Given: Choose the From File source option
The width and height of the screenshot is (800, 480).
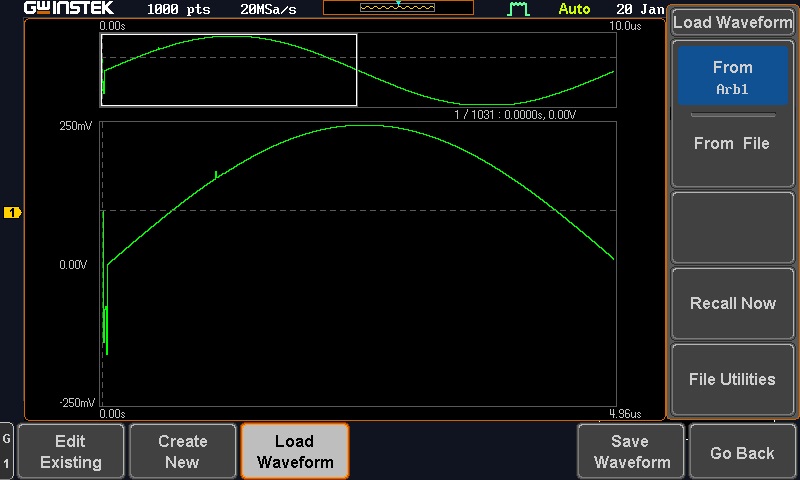Looking at the screenshot, I should tap(732, 144).
